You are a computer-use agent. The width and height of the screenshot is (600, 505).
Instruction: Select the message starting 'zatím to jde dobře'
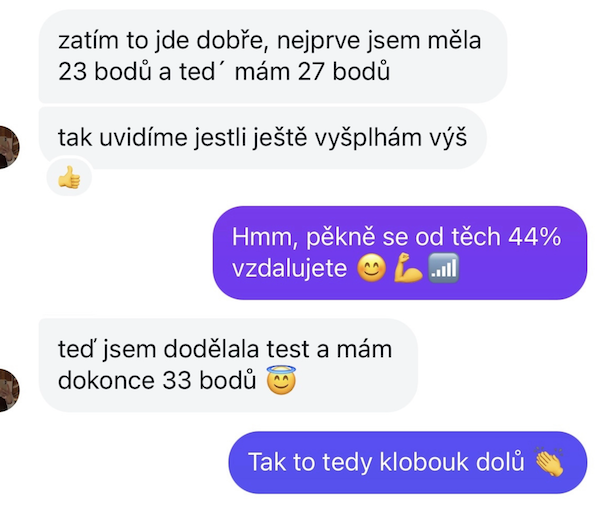tap(273, 56)
